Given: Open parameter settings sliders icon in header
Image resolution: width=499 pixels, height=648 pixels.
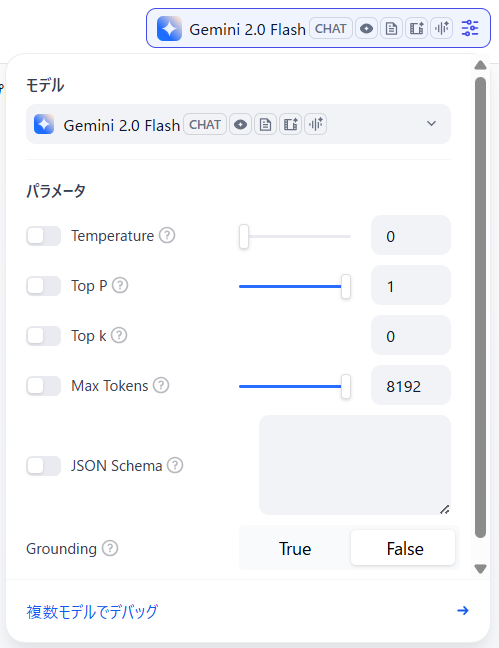Looking at the screenshot, I should tap(470, 28).
